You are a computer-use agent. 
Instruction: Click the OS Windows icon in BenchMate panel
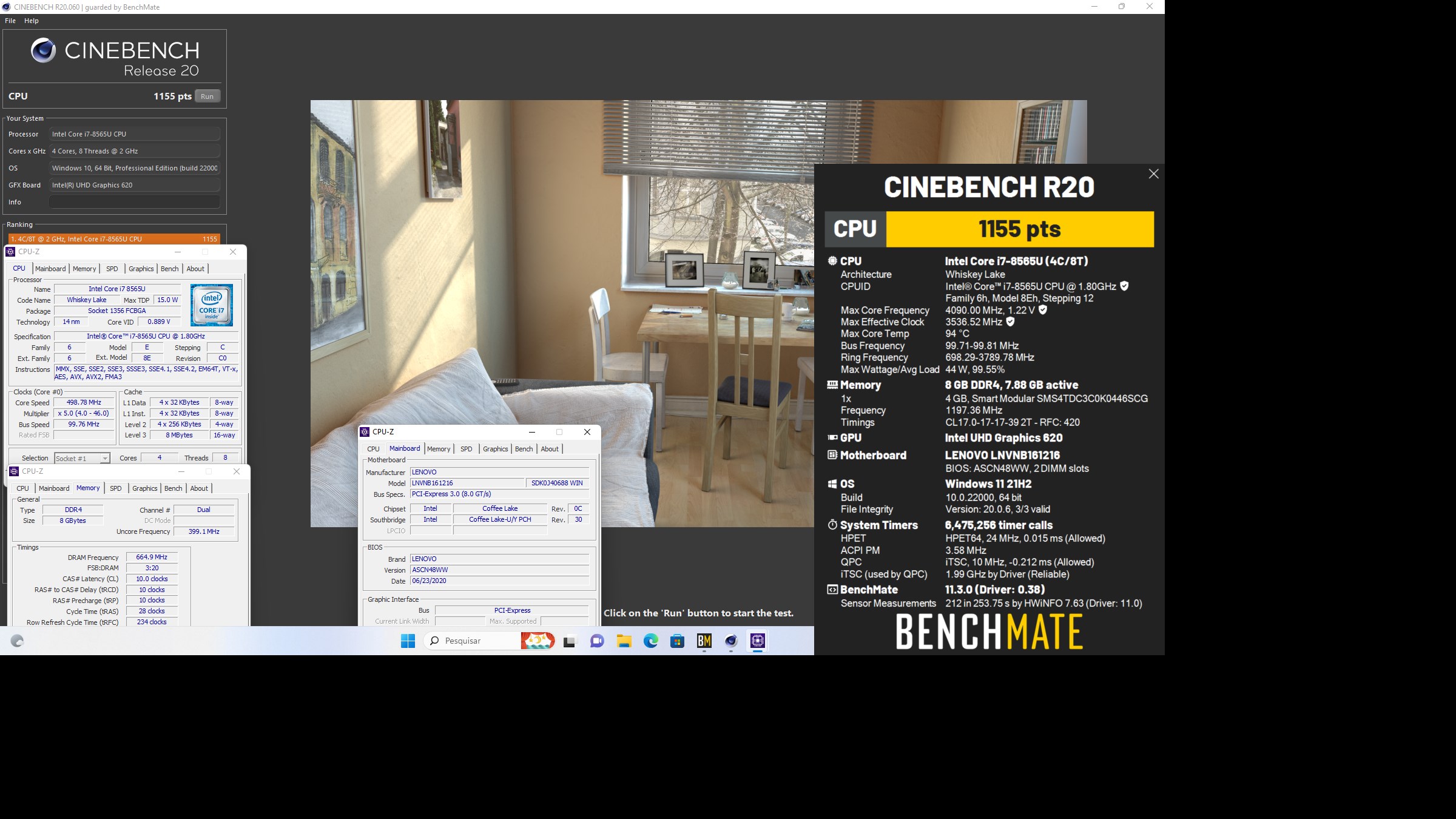pos(832,484)
